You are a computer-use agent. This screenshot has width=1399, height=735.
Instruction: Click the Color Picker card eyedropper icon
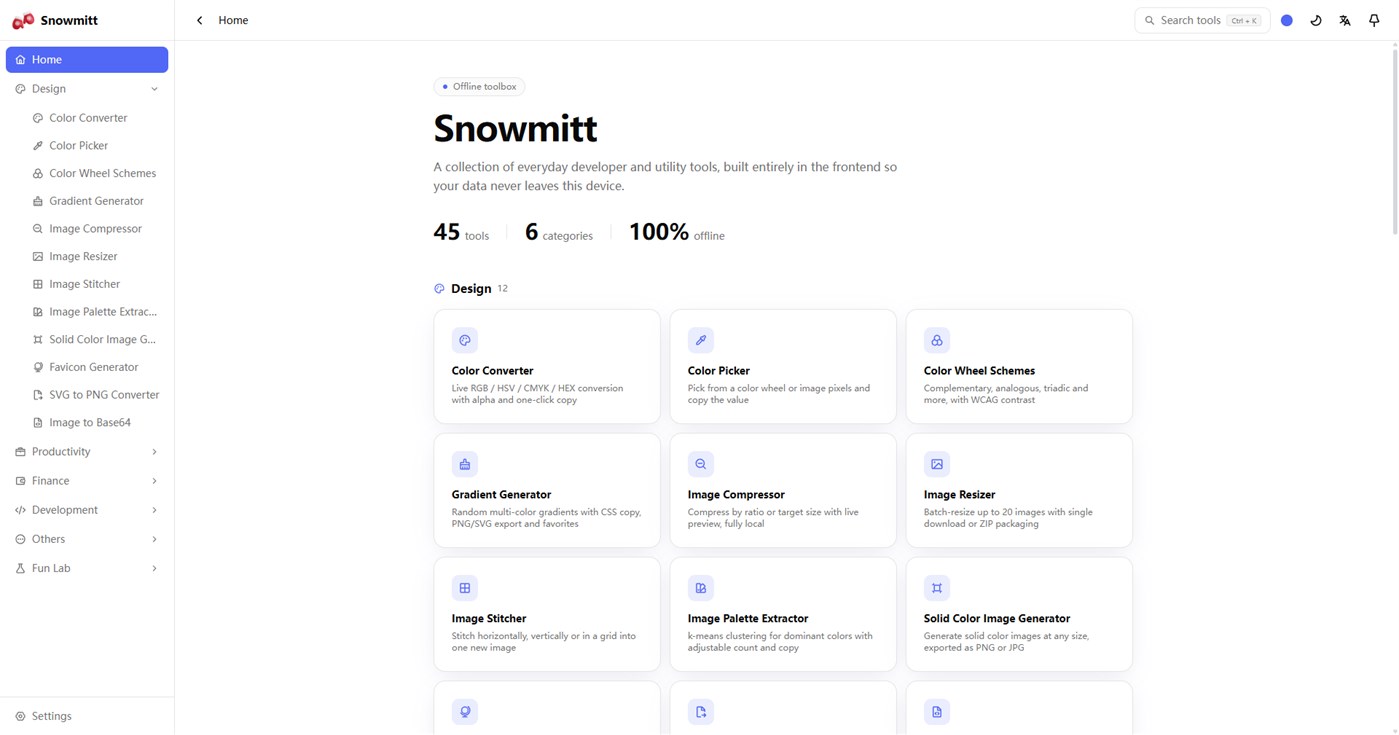coord(701,340)
